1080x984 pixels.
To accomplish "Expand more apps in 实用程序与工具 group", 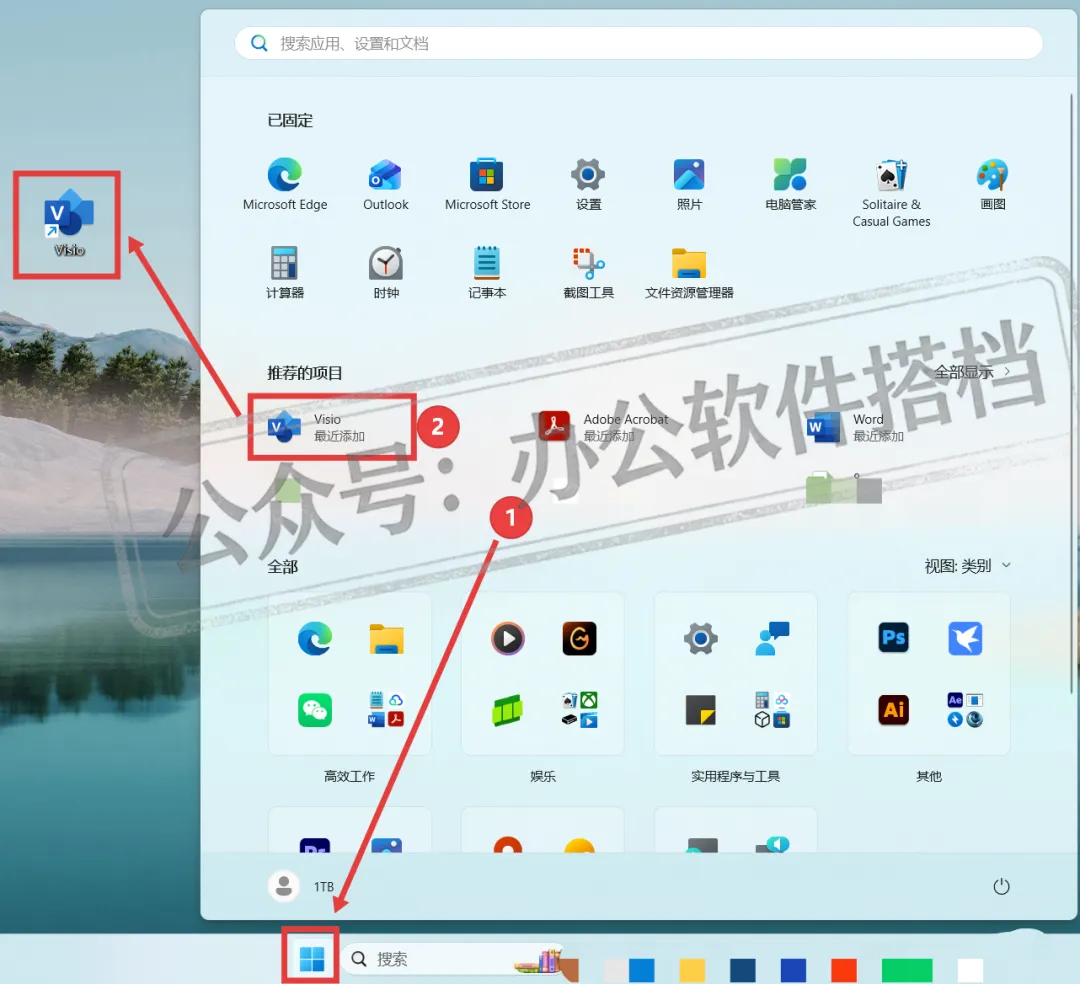I will (x=772, y=710).
